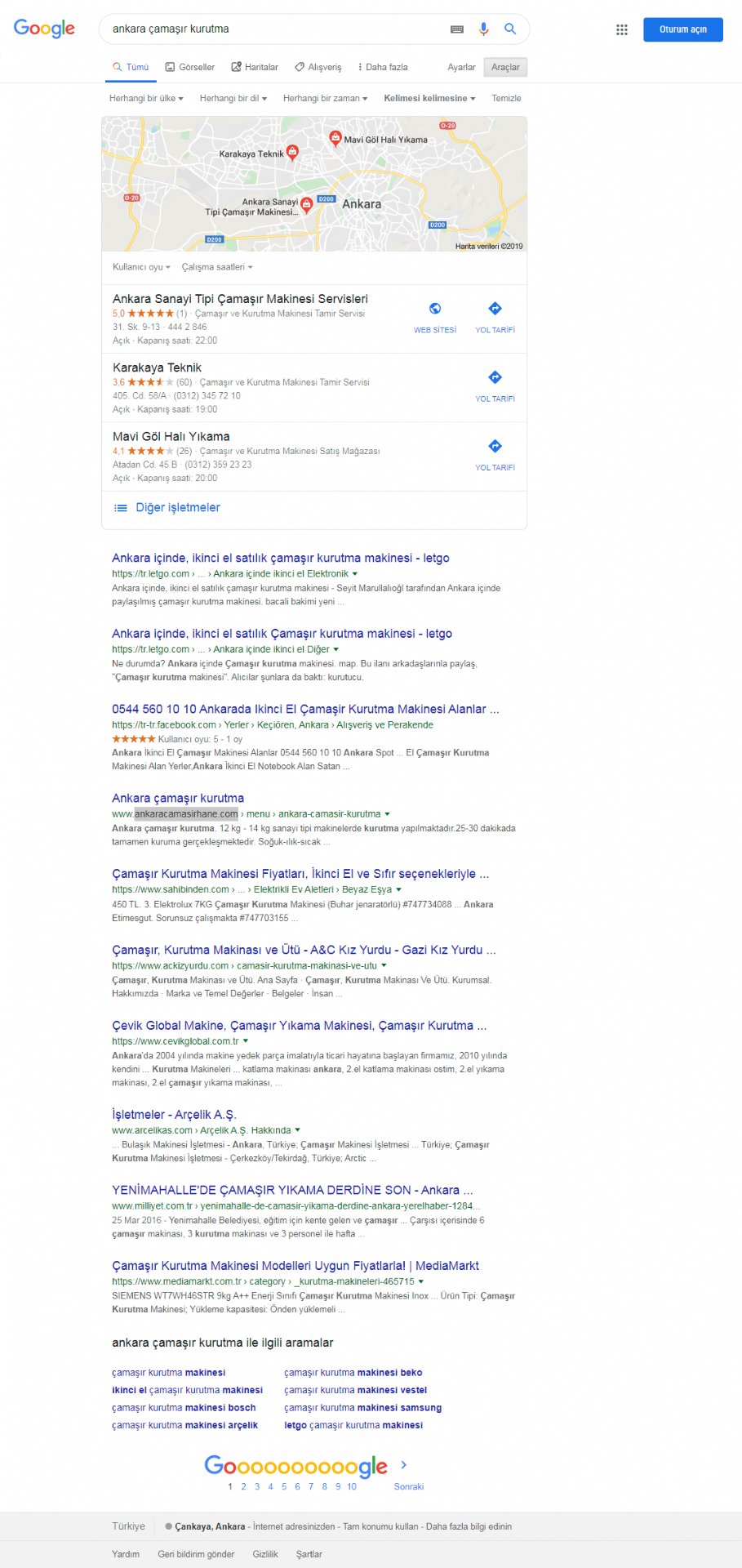The image size is (742, 1568).
Task: Expand options arrow for ankaracamasirhane.com result
Action: [x=387, y=814]
